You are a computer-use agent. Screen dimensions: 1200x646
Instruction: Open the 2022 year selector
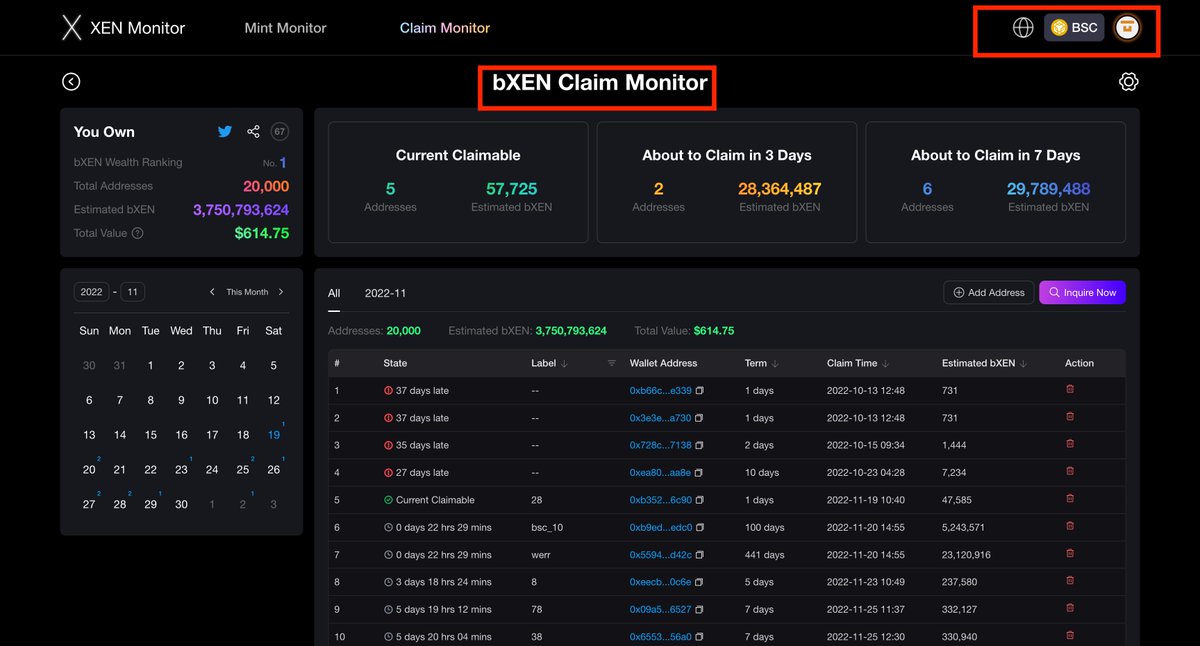[x=91, y=291]
